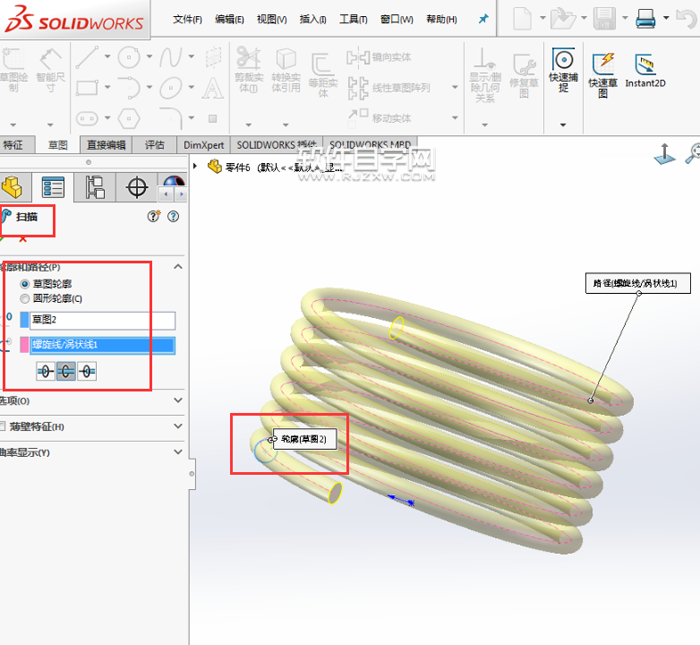
Task: Select the Spline sketch tool
Action: pyautogui.click(x=171, y=57)
